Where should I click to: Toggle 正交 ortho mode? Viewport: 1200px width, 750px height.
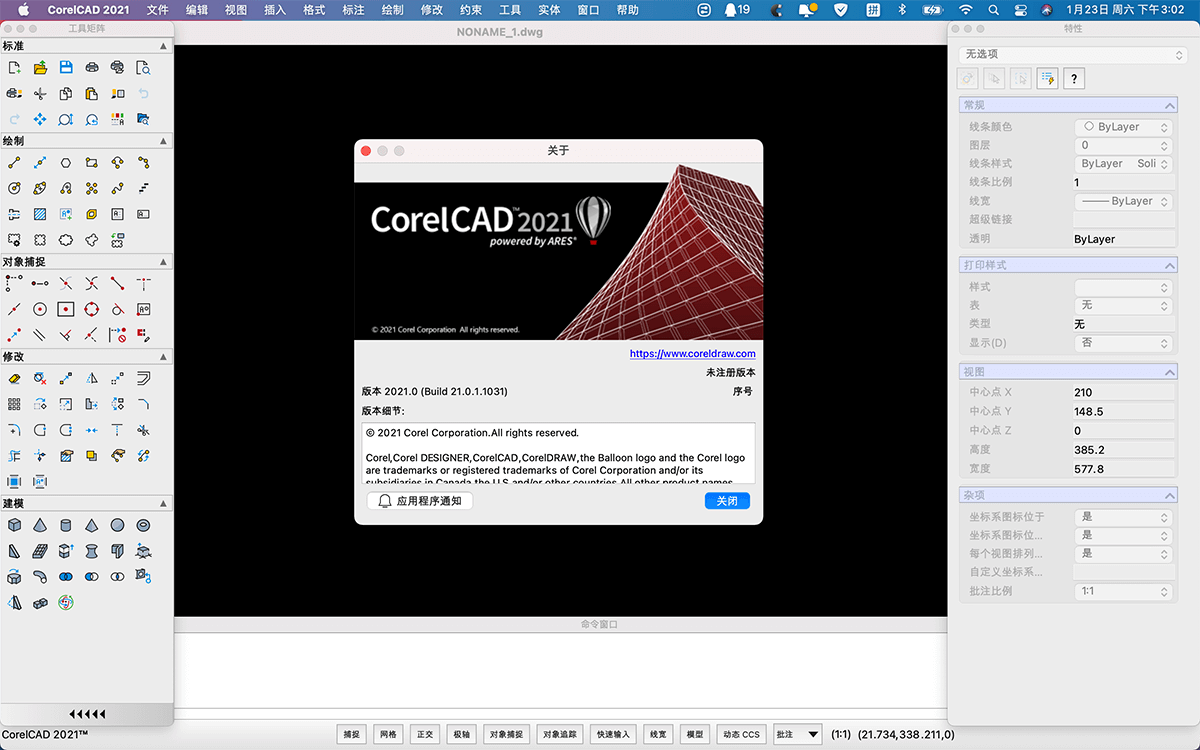click(x=425, y=734)
